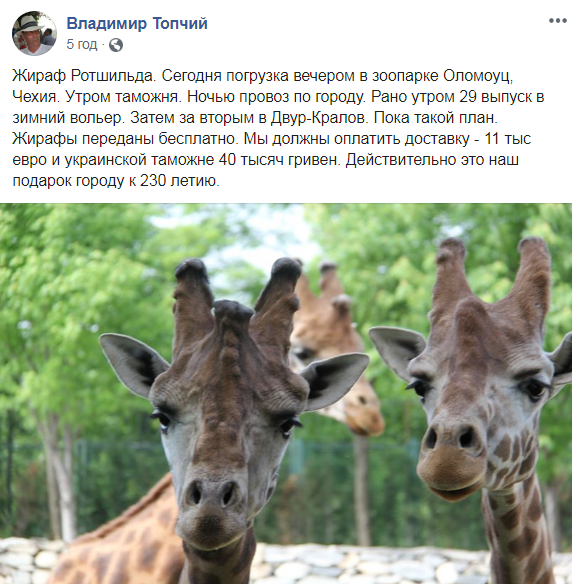Click the phrase 'зимний вольер' in the post
This screenshot has width=572, height=584.
(67, 118)
